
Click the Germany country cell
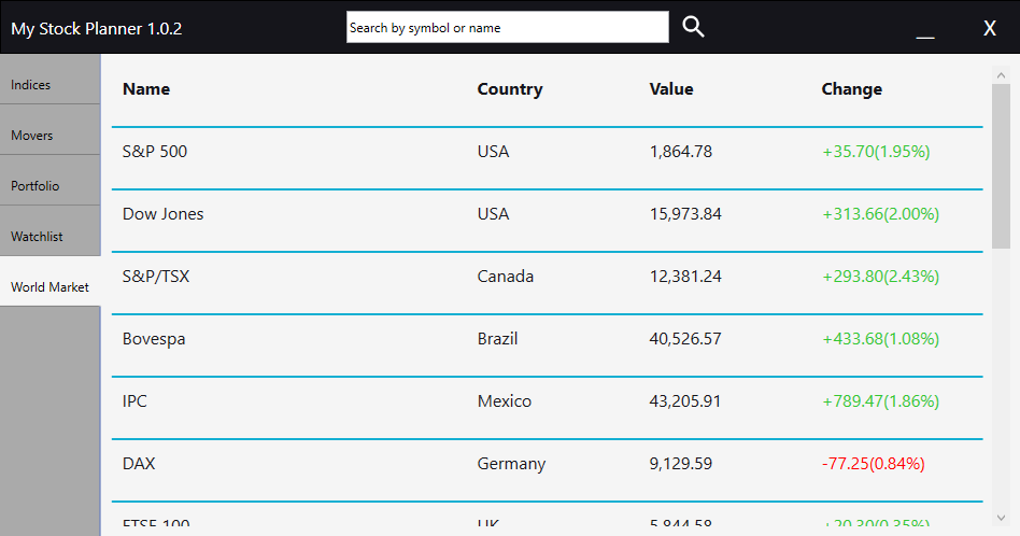[x=511, y=464]
